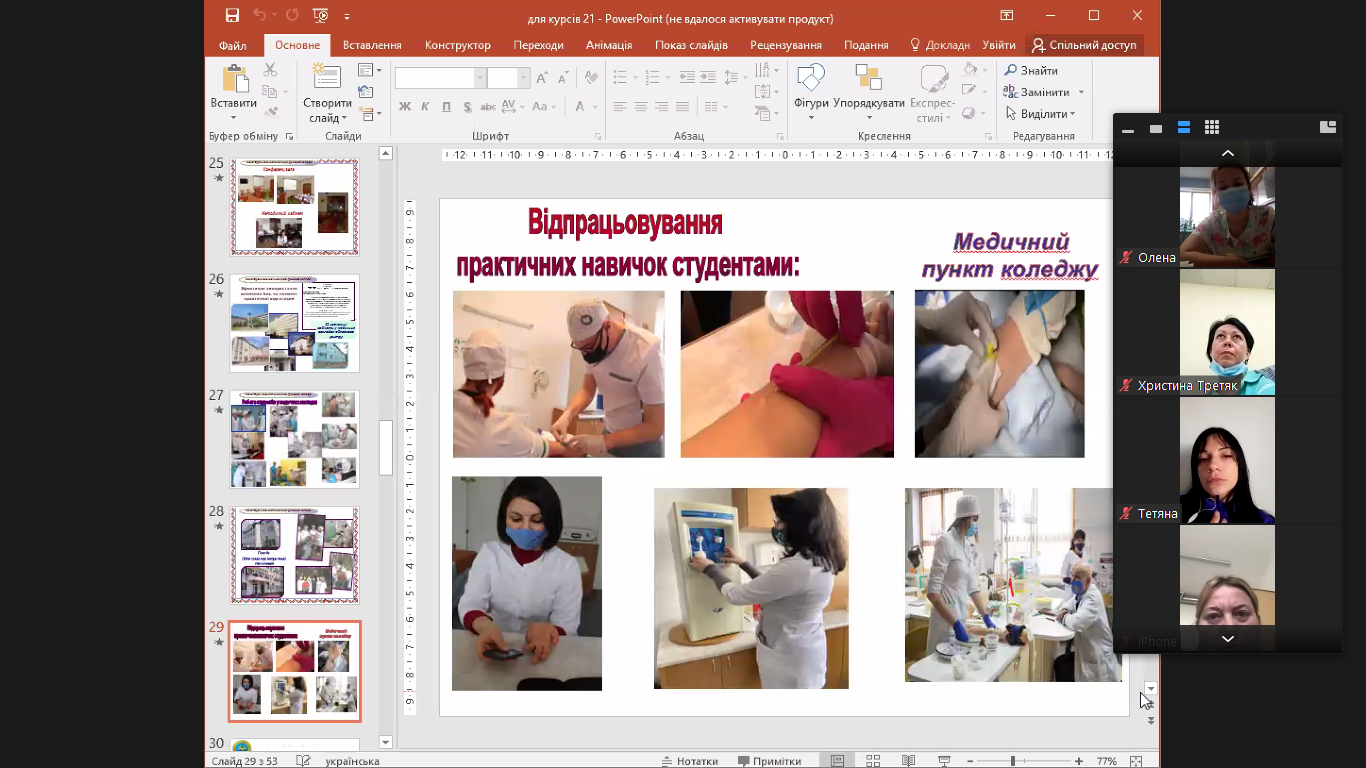Select slide 27 thumbnail in slide panel
The width and height of the screenshot is (1366, 768).
click(294, 438)
